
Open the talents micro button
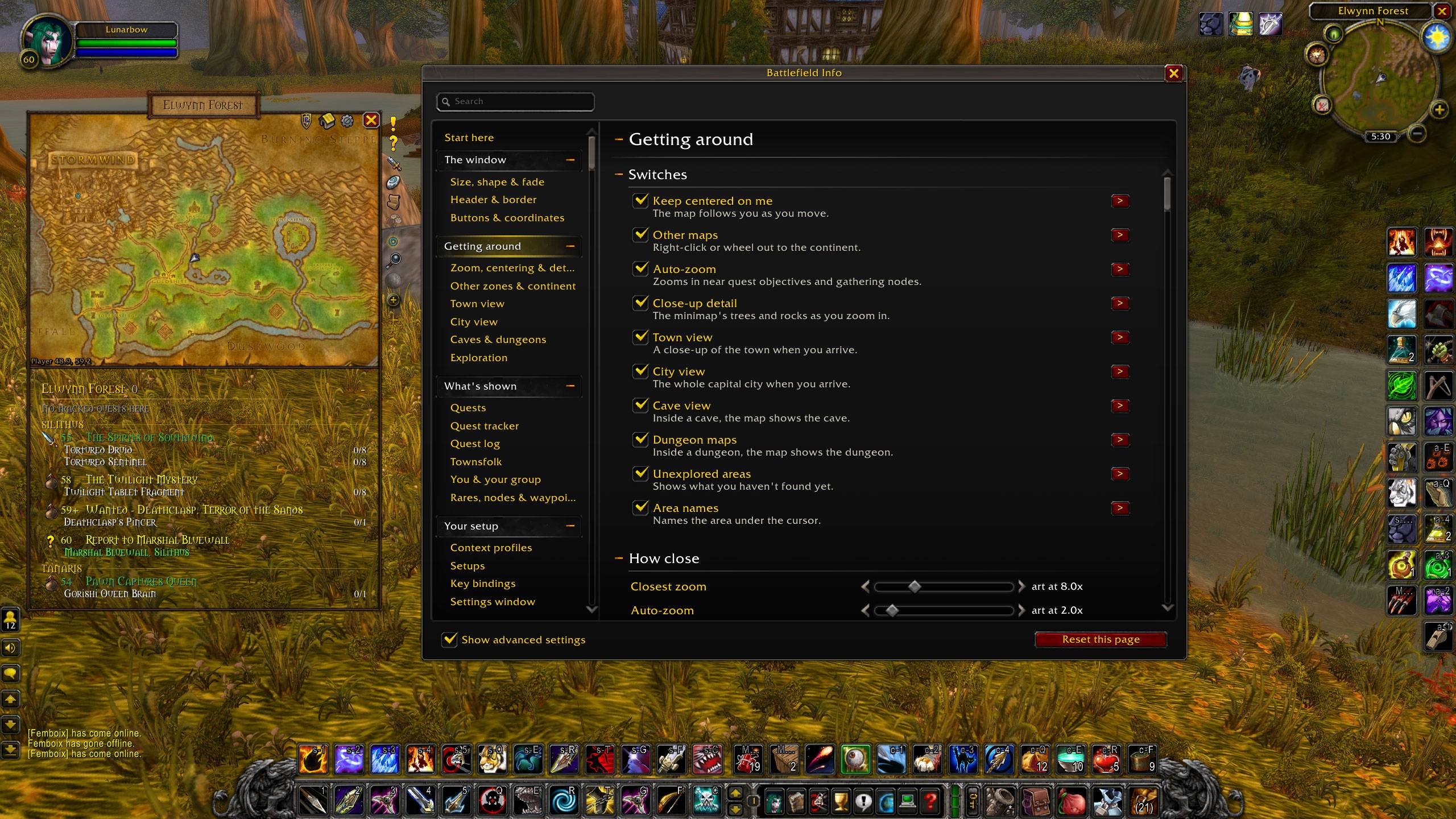pos(819,802)
